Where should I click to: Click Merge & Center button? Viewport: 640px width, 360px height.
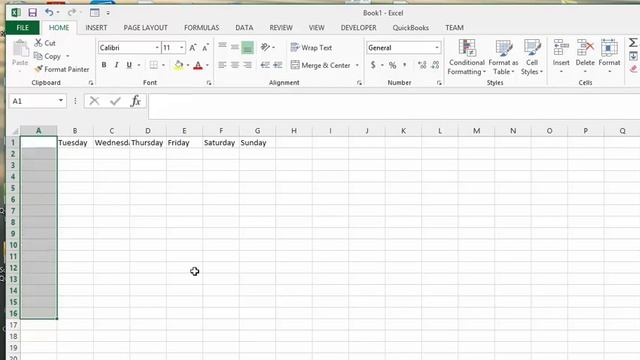(x=320, y=65)
